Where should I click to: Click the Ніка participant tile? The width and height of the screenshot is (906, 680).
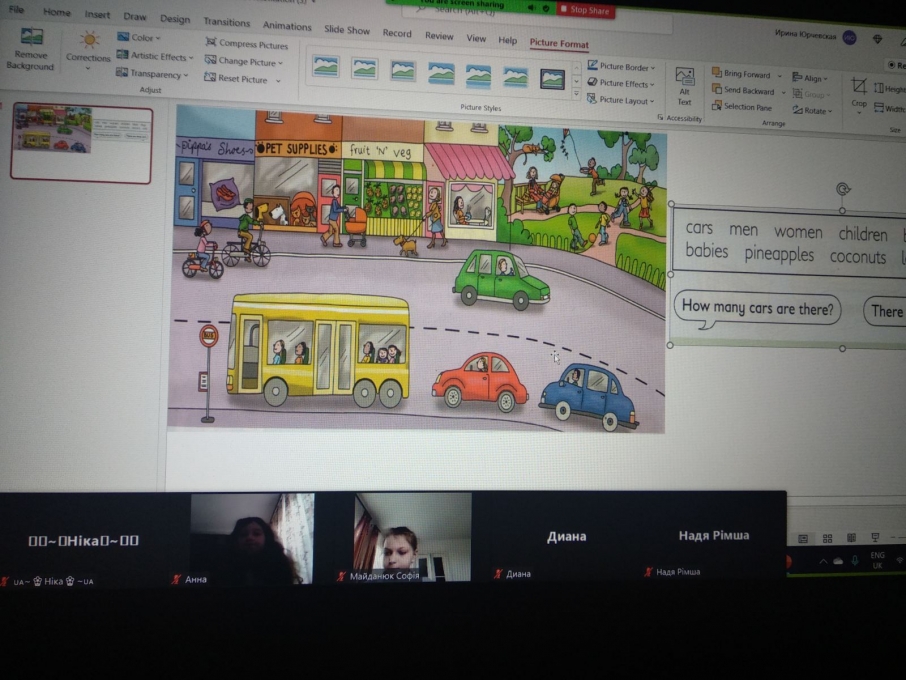point(84,540)
